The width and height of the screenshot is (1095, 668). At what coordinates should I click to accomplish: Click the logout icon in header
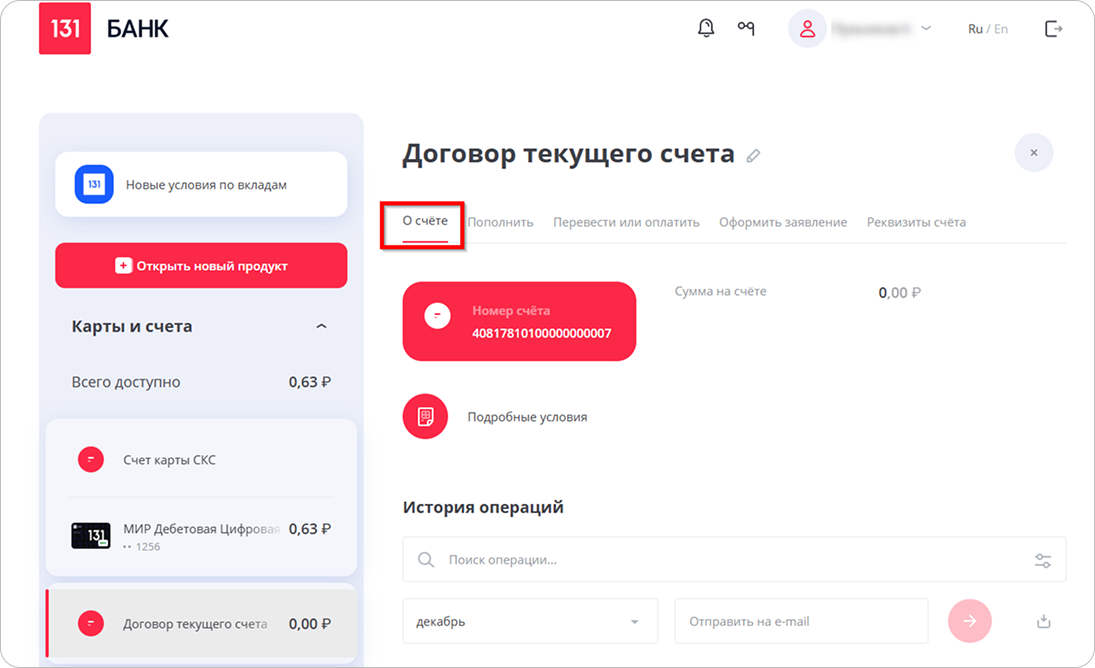(1053, 28)
